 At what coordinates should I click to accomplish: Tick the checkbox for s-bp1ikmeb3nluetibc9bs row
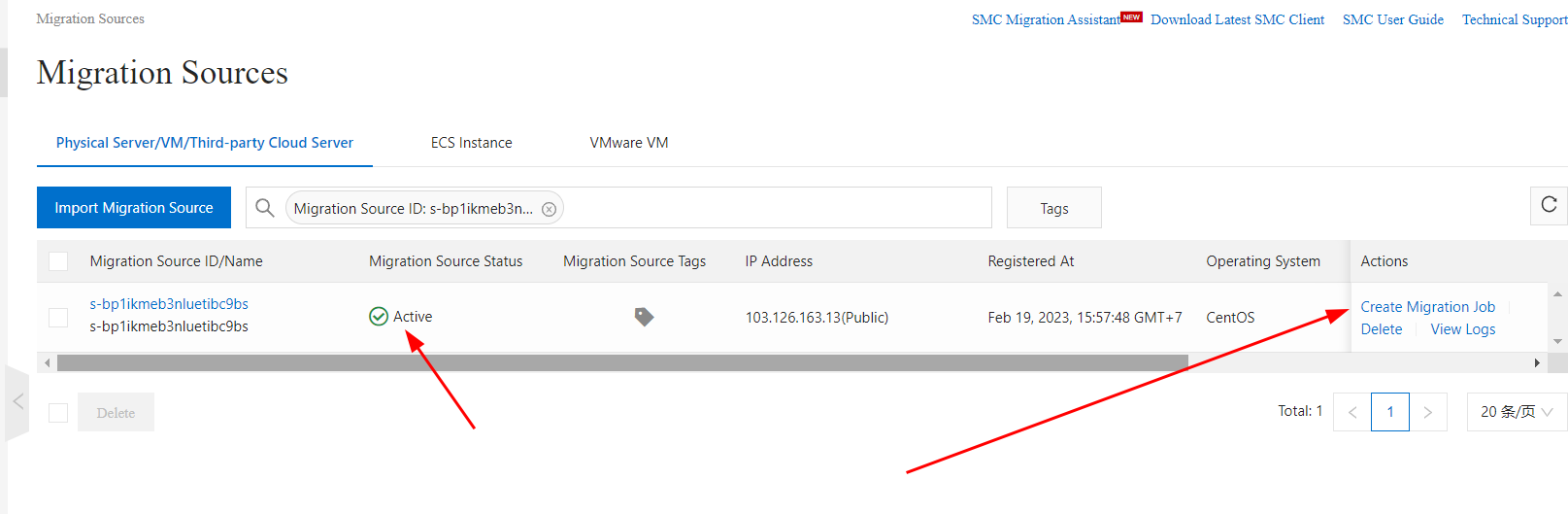(x=58, y=318)
